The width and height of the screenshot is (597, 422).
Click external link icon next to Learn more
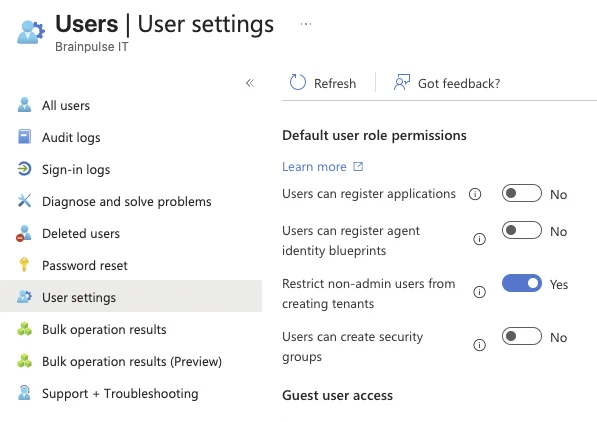[358, 166]
